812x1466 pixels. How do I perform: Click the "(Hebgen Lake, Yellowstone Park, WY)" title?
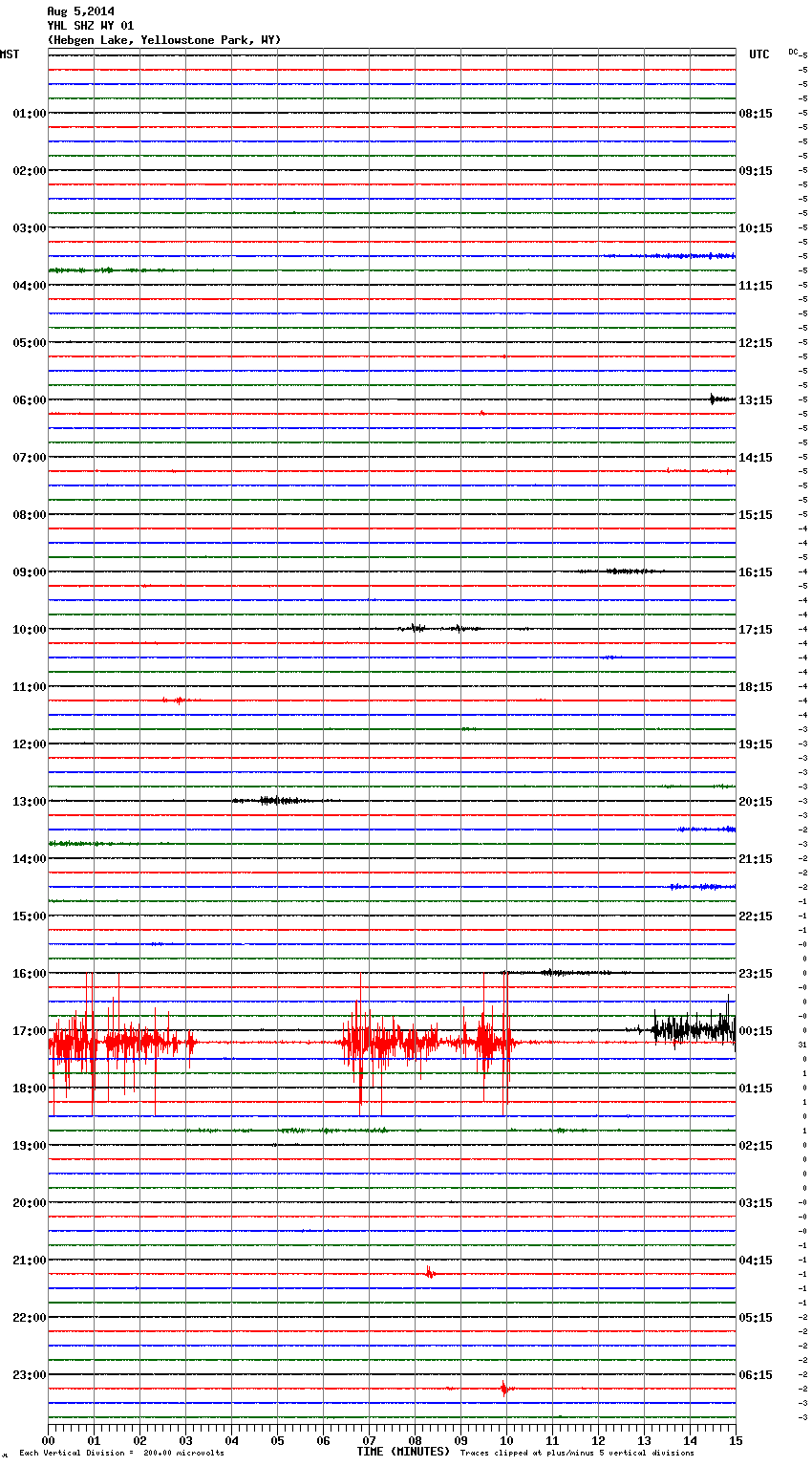click(164, 40)
